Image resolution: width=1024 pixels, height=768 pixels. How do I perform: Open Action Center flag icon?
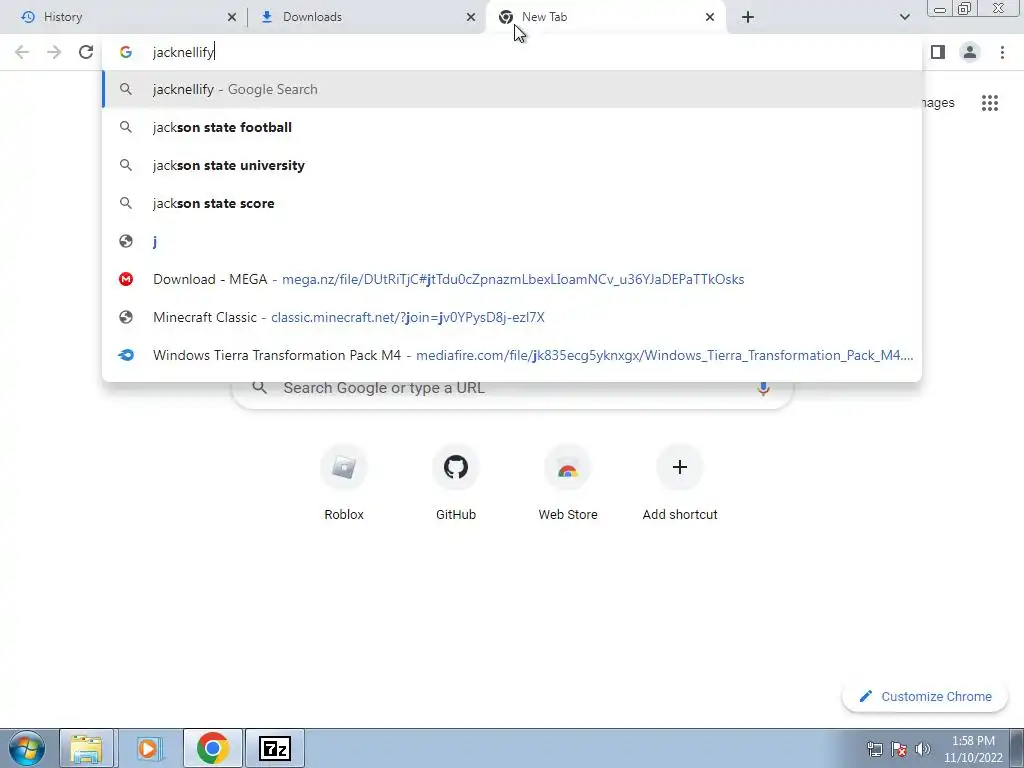point(899,749)
